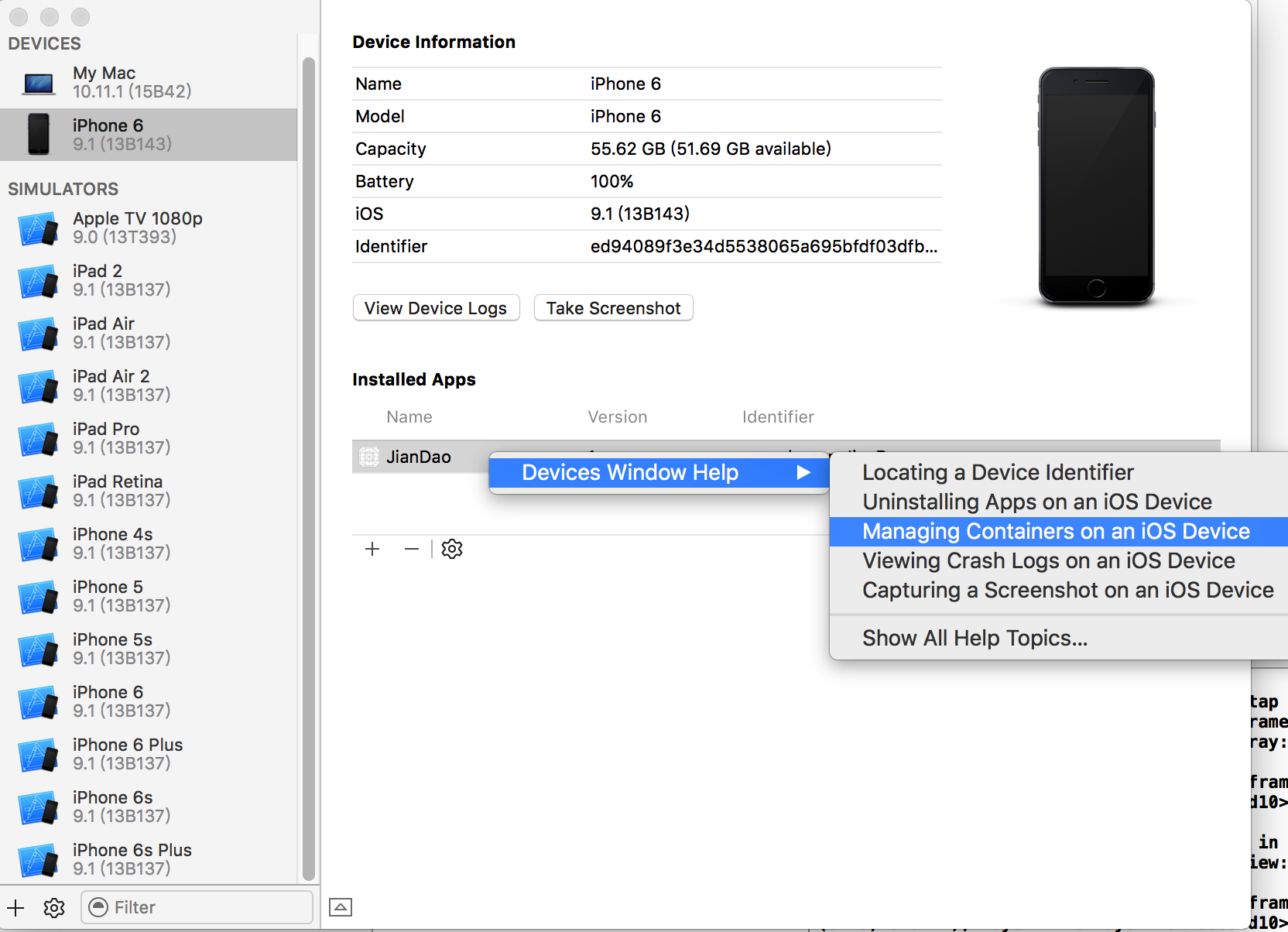The height and width of the screenshot is (932, 1288).
Task: Choose Capturing a Screenshot on an iOS Device
Action: (1059, 590)
